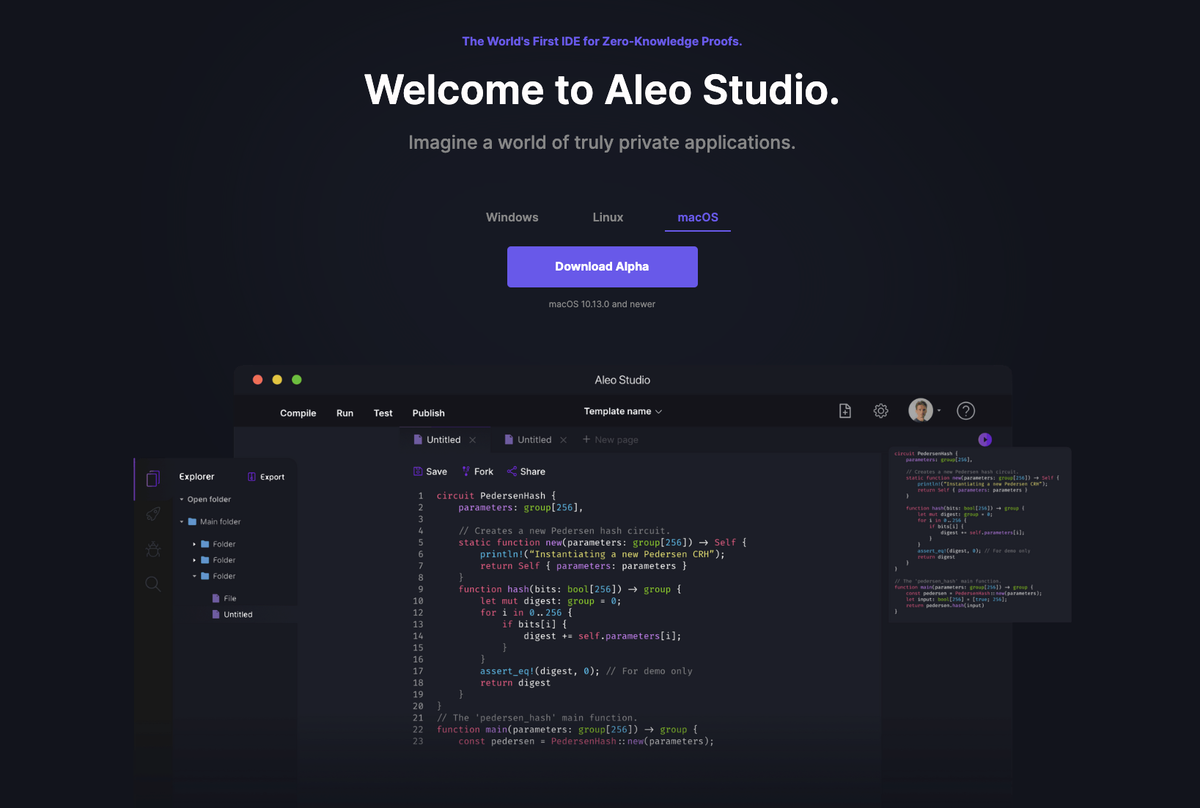Click code line starting 'assert_eq!(digest, 0)'
Image resolution: width=1200 pixels, height=808 pixels.
click(586, 671)
